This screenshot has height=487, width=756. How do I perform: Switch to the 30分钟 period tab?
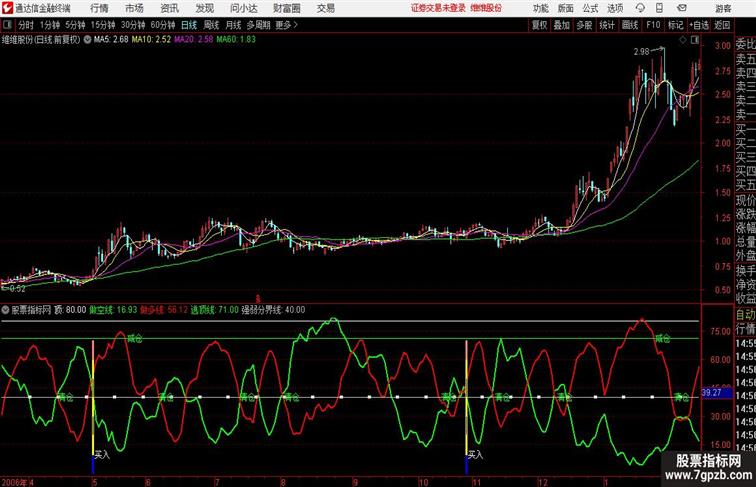coord(133,25)
